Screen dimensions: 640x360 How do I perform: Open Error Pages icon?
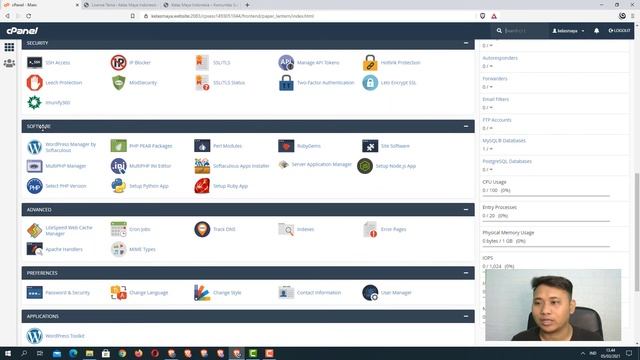tap(370, 229)
